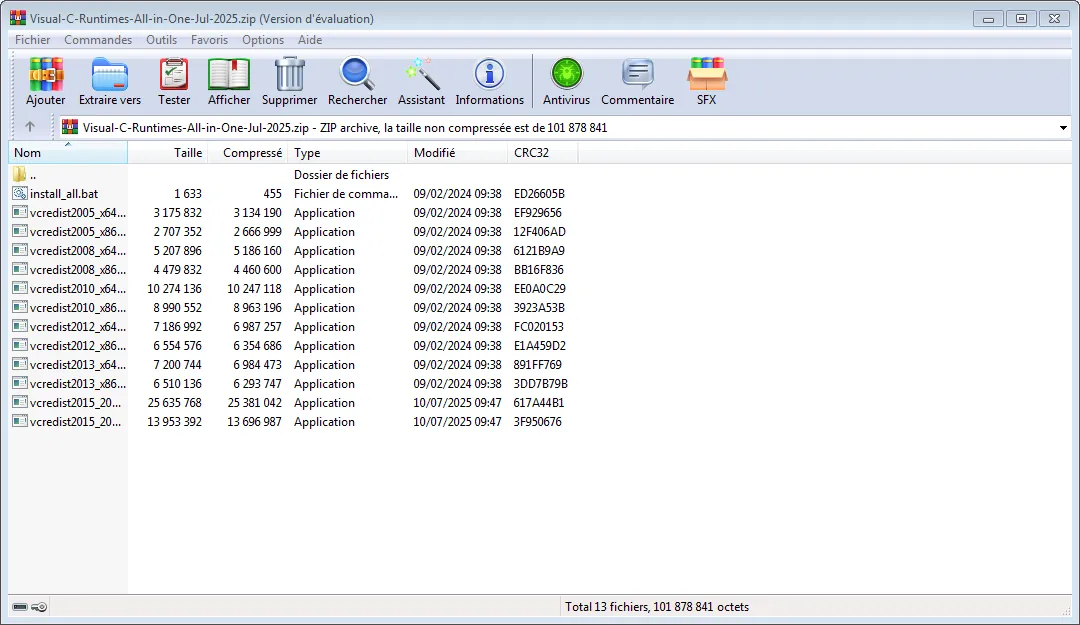This screenshot has height=625, width=1080.
Task: Open the Options menu
Action: coord(262,40)
